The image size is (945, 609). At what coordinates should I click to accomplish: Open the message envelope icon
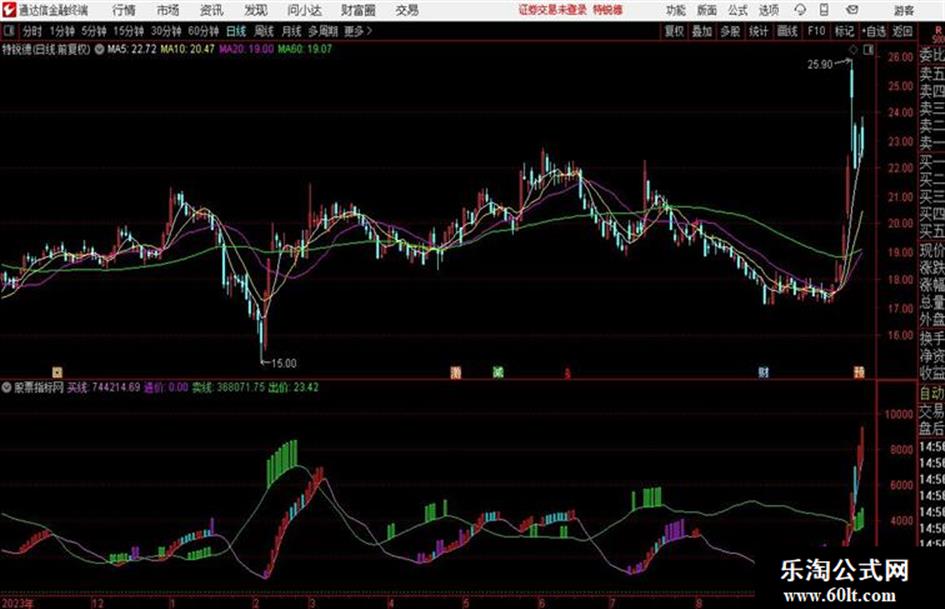[x=852, y=10]
